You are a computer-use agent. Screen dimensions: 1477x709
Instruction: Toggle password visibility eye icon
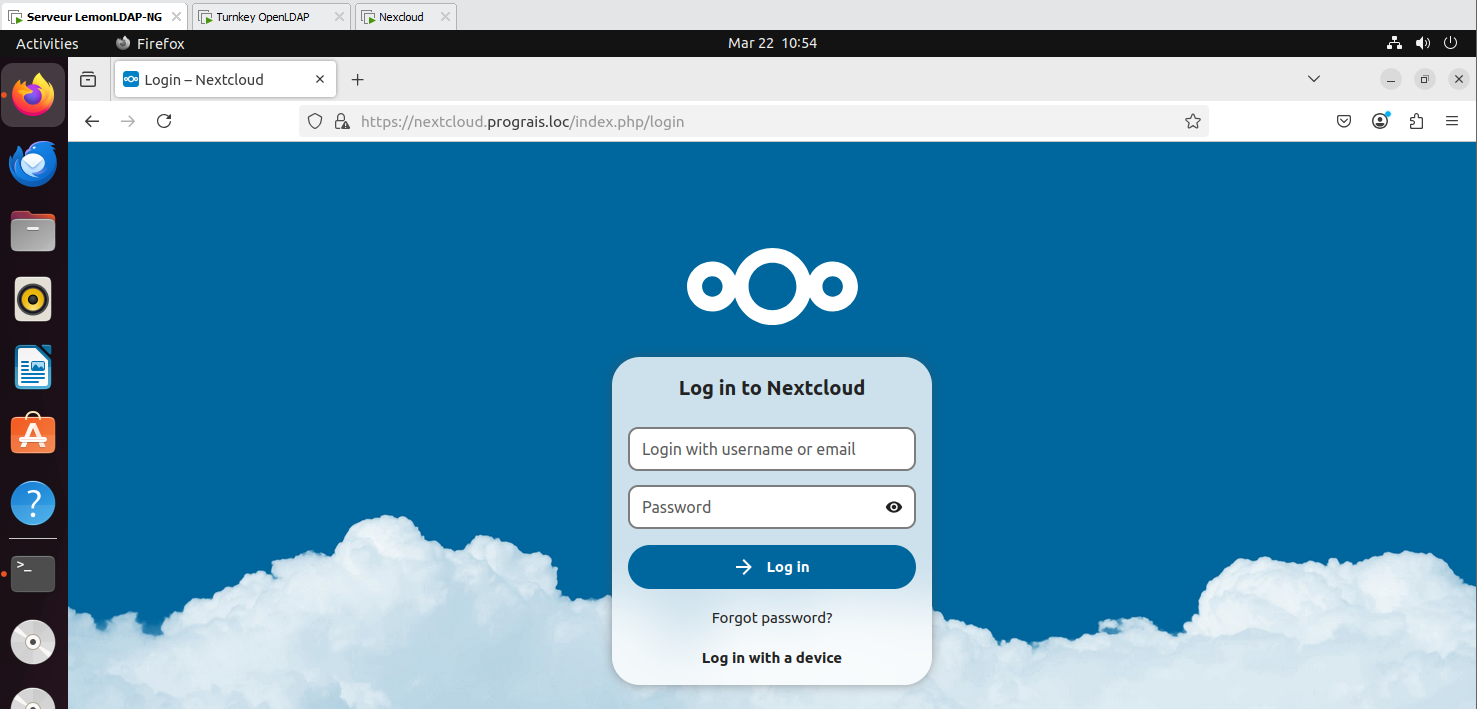tap(894, 507)
